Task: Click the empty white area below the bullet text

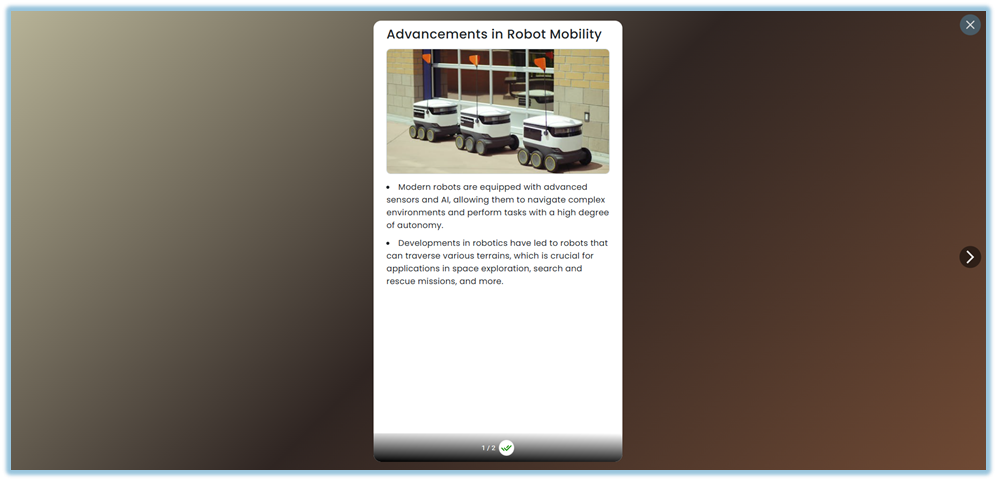Action: pos(497,360)
